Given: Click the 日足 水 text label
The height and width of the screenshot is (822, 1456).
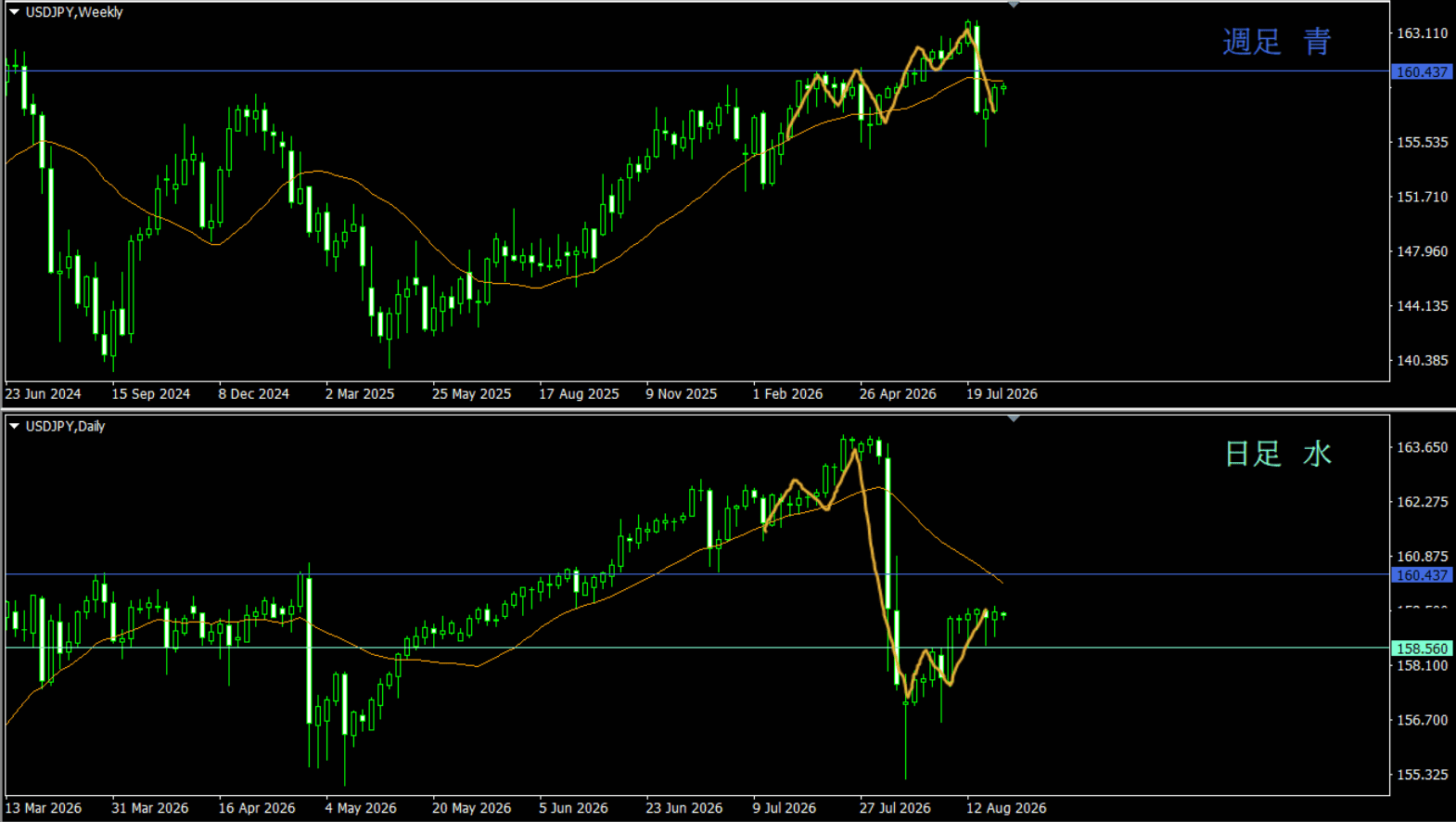Looking at the screenshot, I should pyautogui.click(x=1278, y=454).
